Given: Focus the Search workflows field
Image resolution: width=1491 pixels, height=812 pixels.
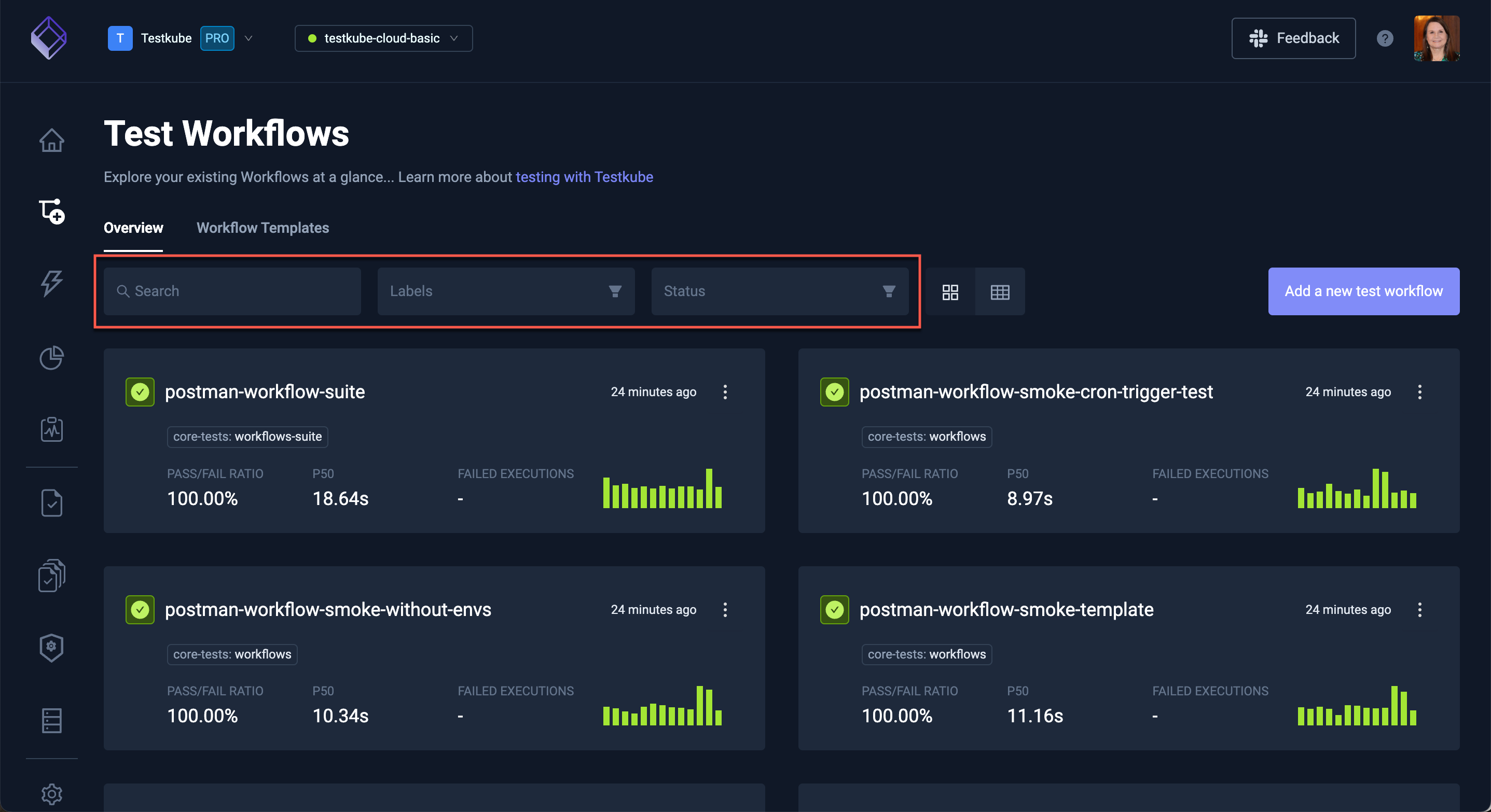Looking at the screenshot, I should click(233, 291).
